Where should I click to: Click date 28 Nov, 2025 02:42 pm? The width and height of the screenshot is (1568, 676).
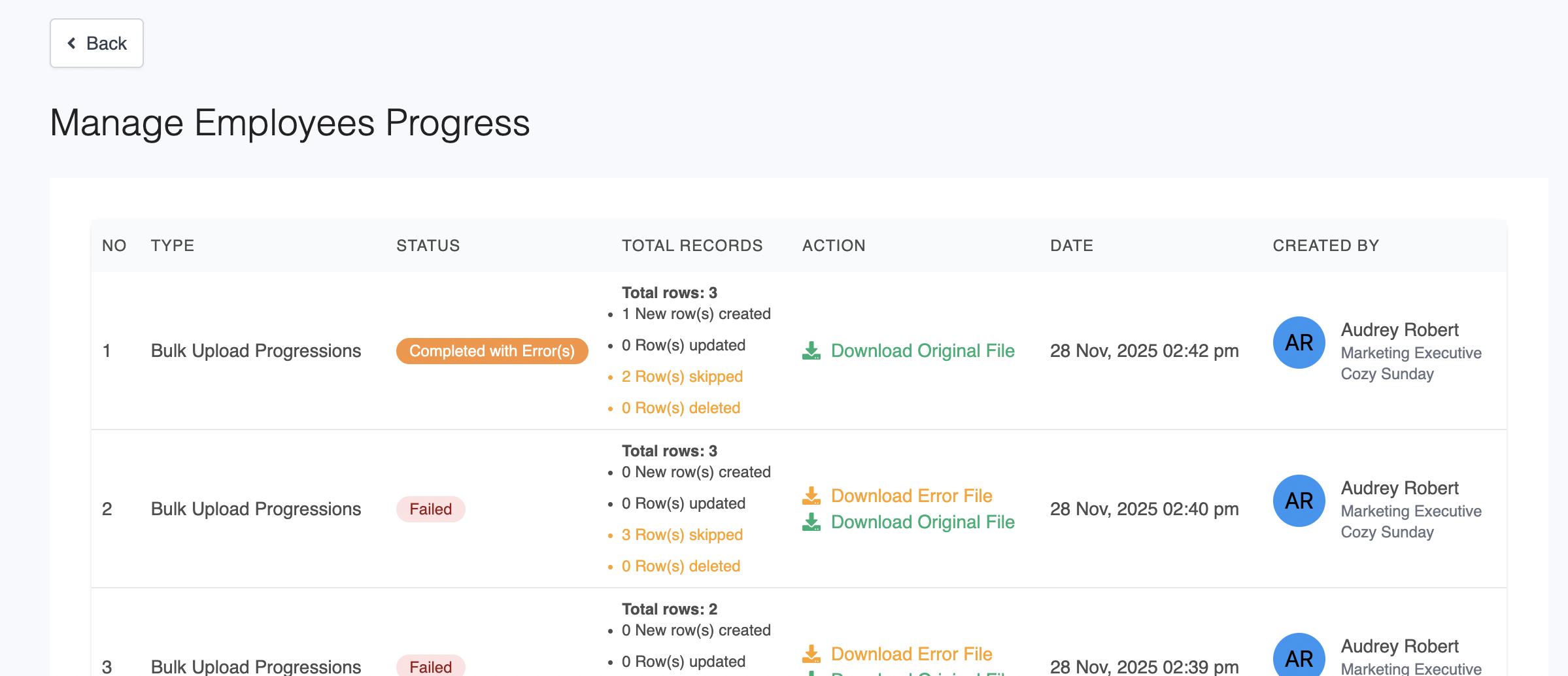(x=1144, y=351)
